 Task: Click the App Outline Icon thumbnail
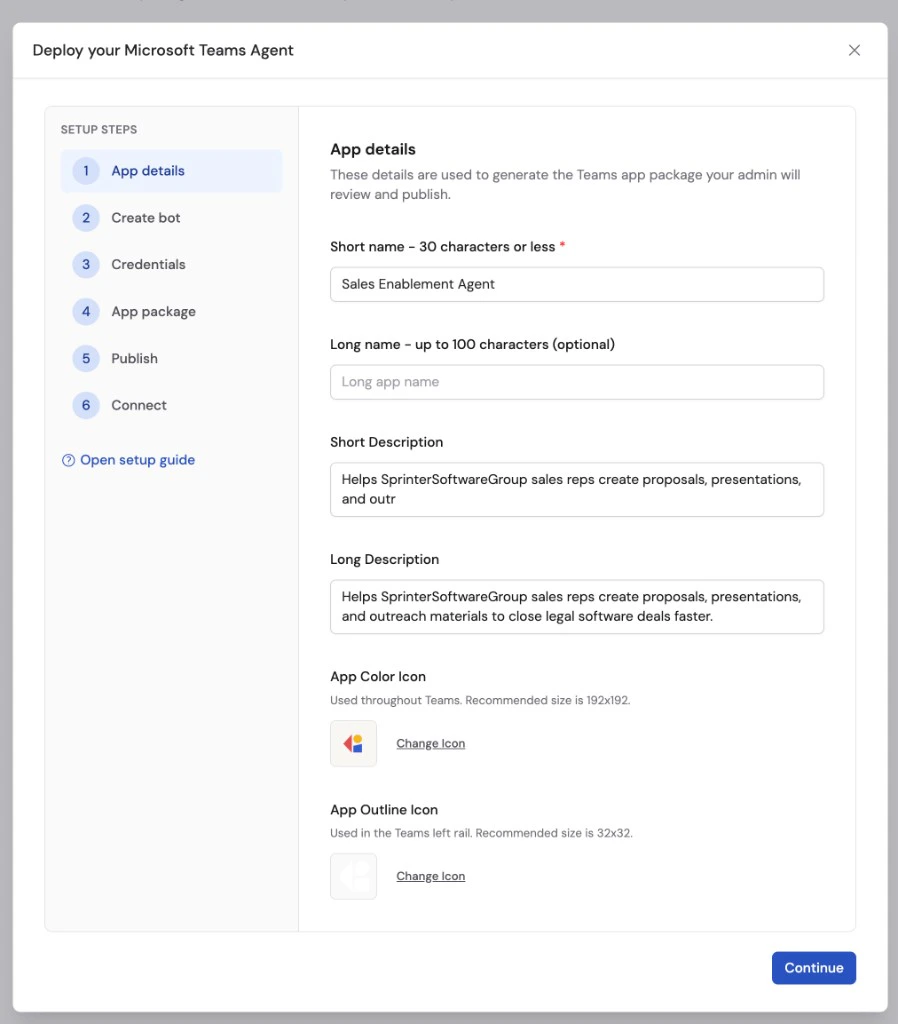click(x=353, y=876)
